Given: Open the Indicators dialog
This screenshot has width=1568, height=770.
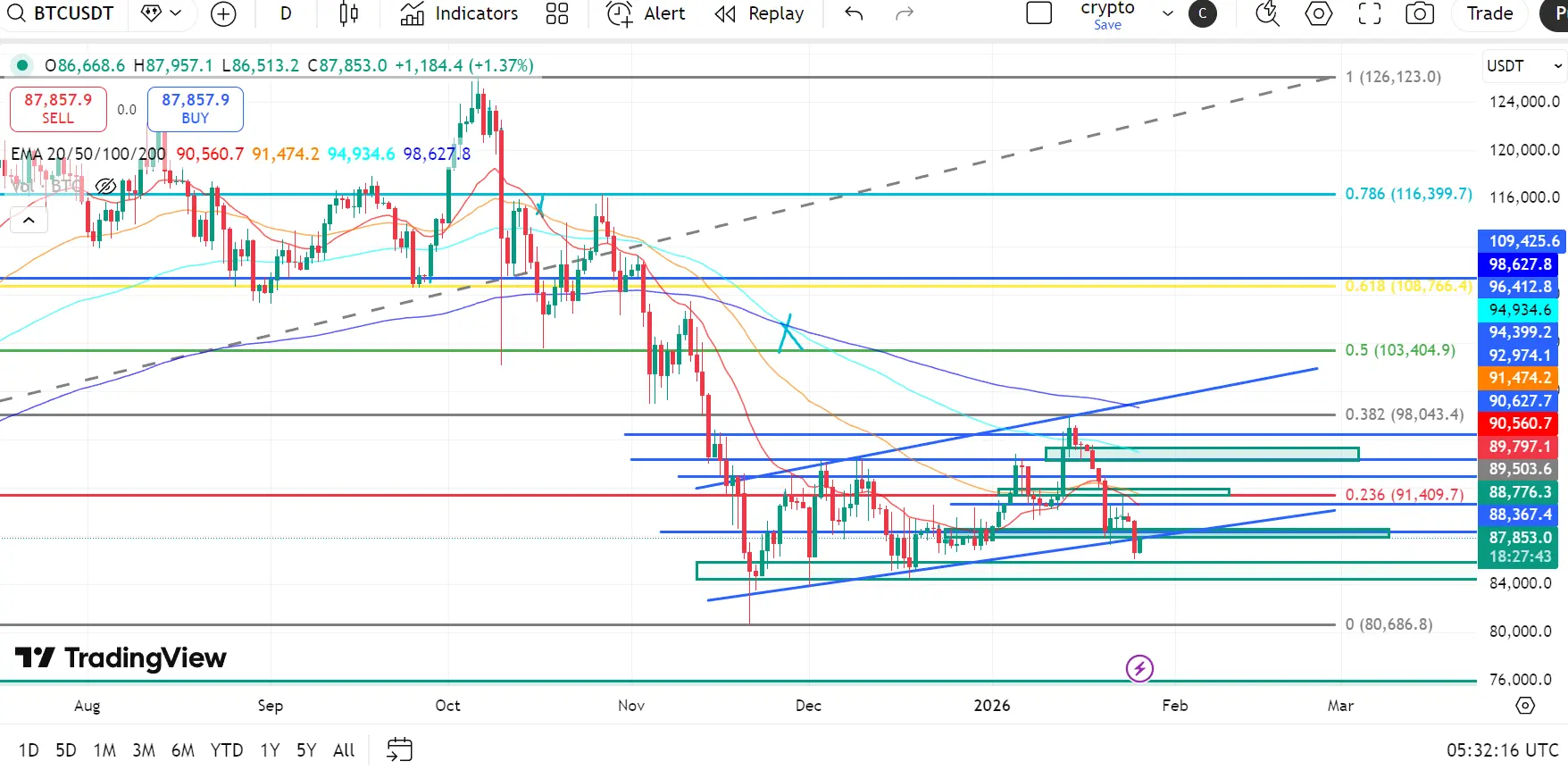Looking at the screenshot, I should [459, 13].
